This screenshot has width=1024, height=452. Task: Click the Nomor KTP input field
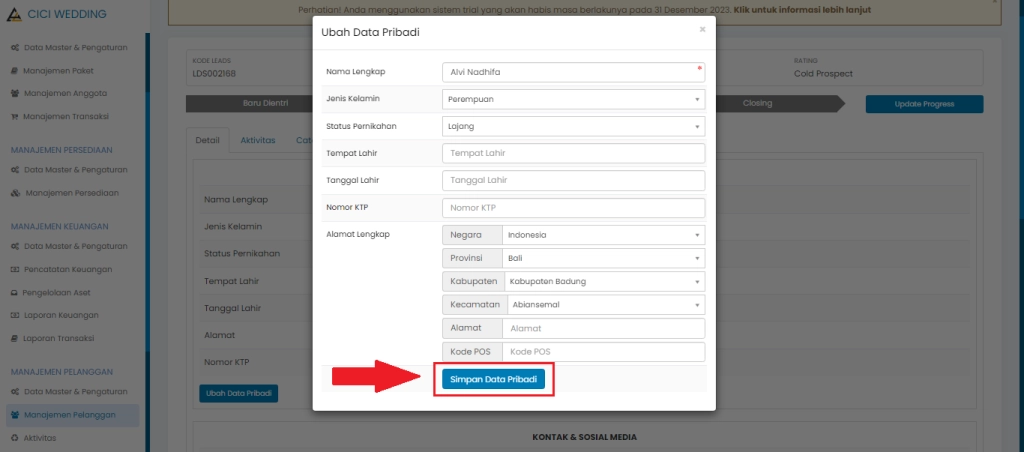click(573, 207)
